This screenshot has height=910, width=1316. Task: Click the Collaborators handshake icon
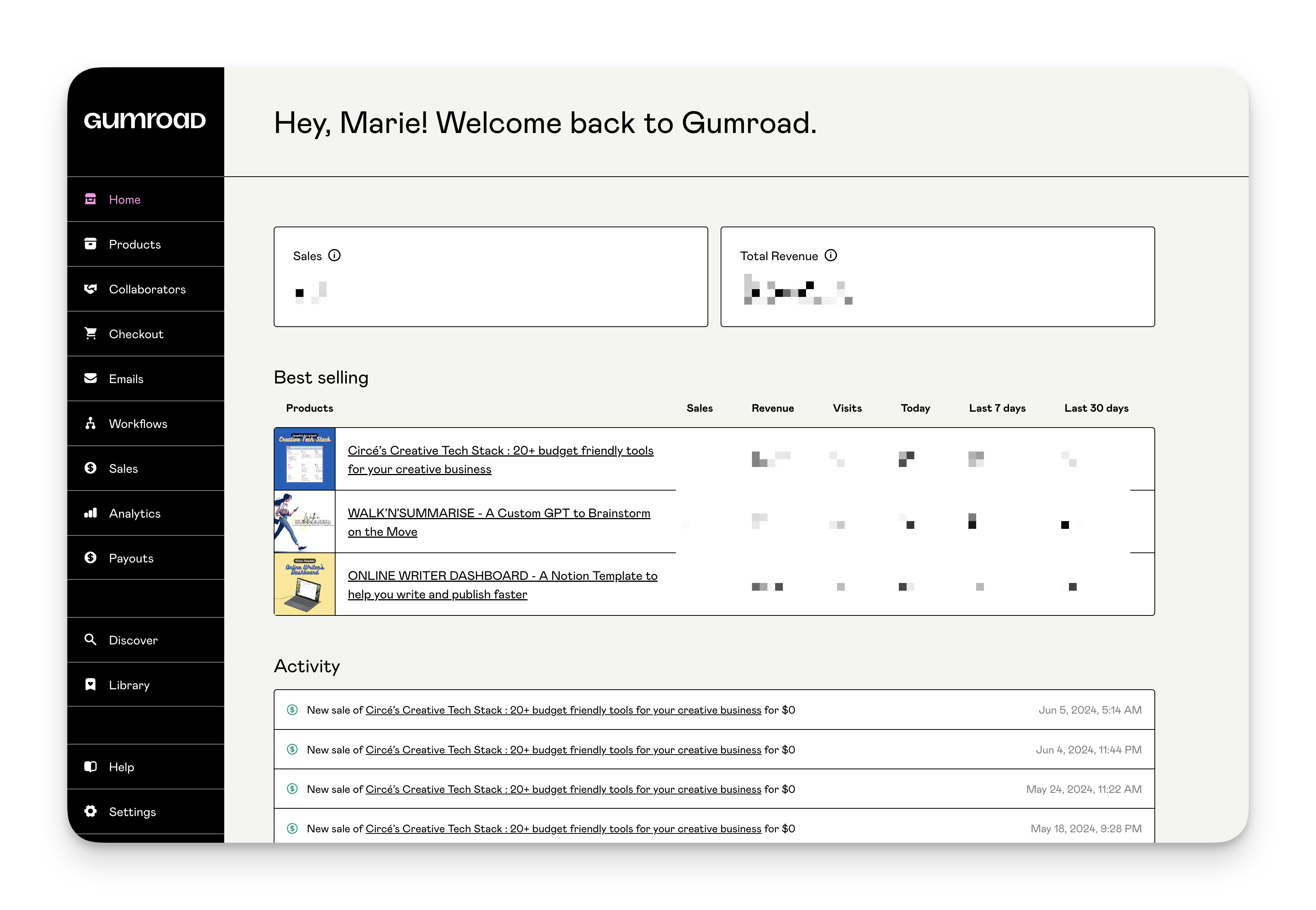click(91, 289)
